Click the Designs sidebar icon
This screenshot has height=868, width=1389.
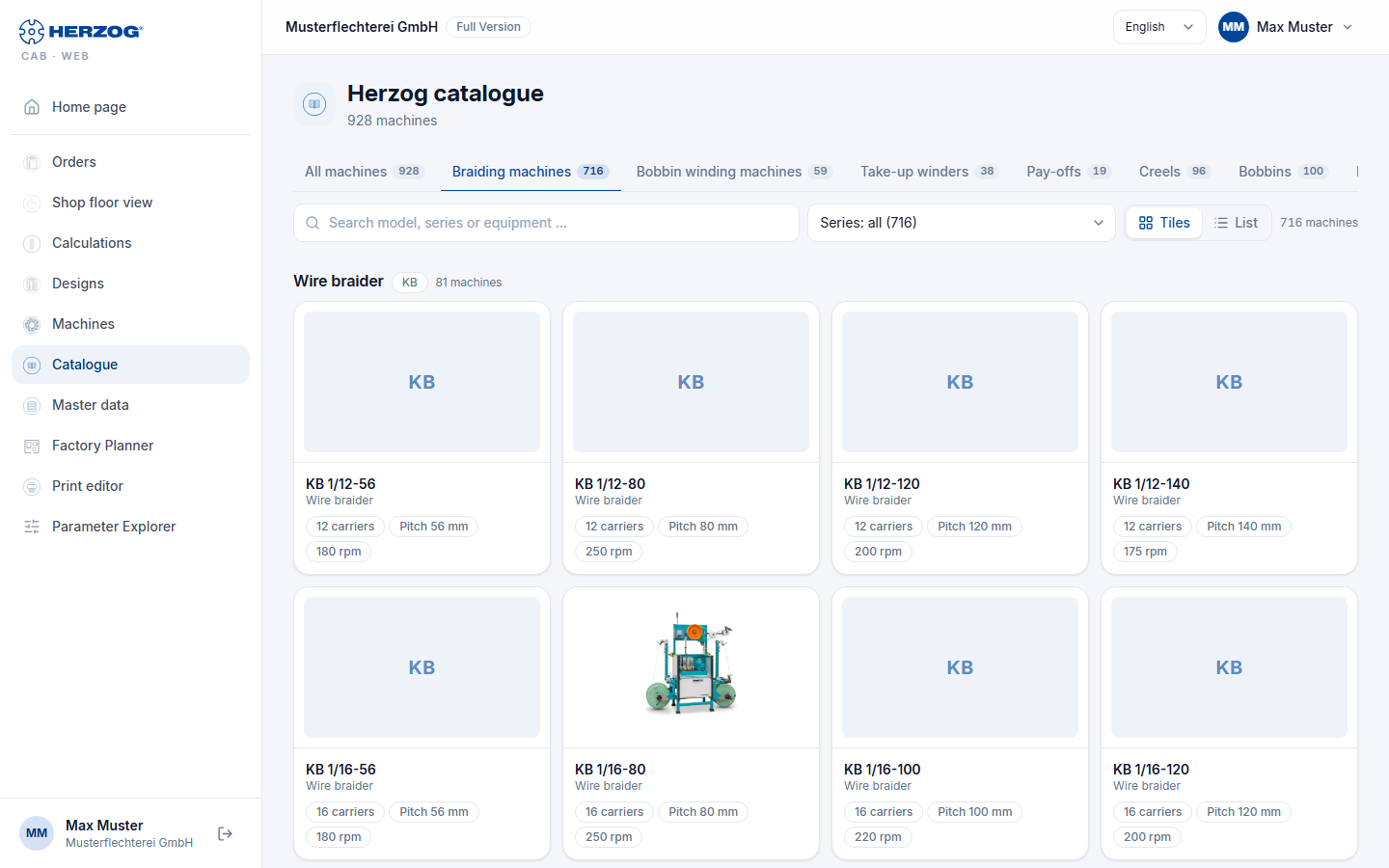point(32,284)
